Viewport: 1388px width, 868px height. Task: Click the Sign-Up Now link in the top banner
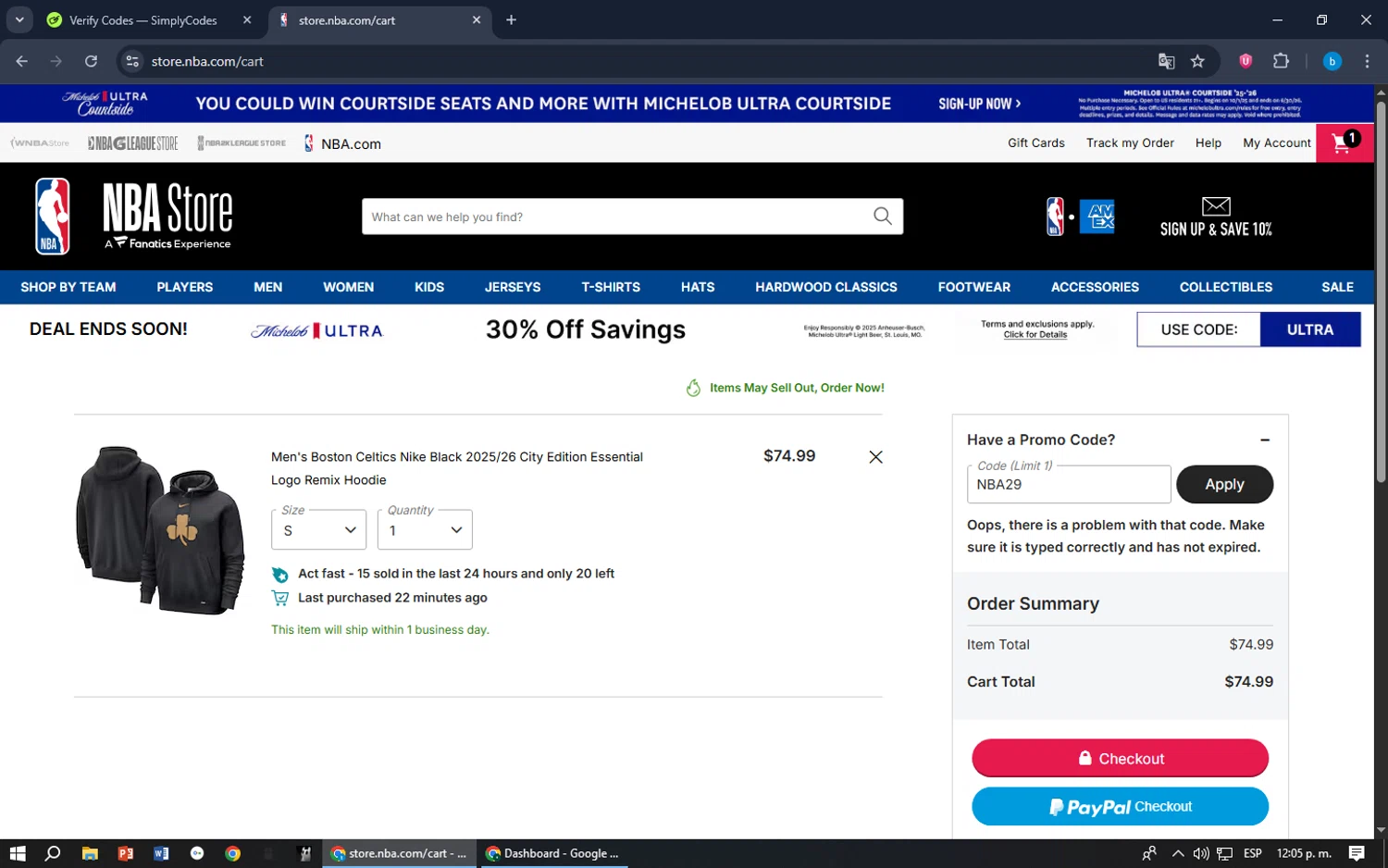(x=980, y=104)
